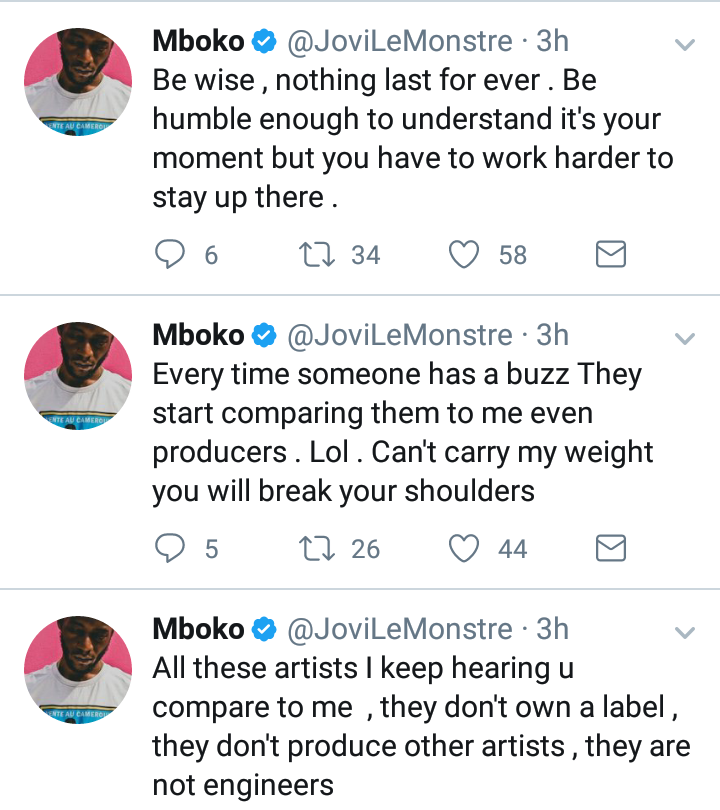
Task: Tap the avatar on the "All these artists" tweet
Action: coord(77,670)
